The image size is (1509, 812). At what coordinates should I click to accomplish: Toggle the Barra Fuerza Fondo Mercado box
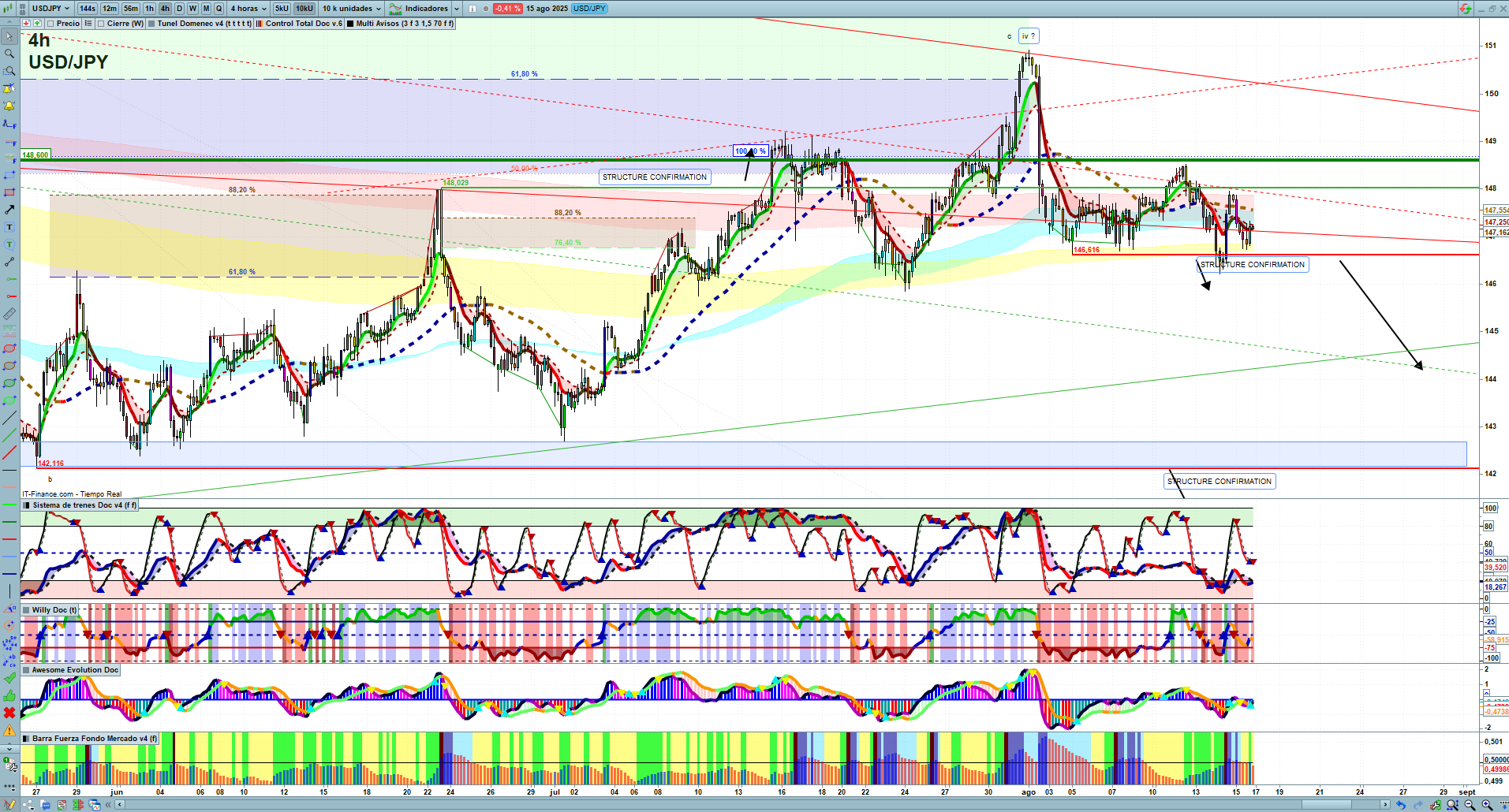26,739
